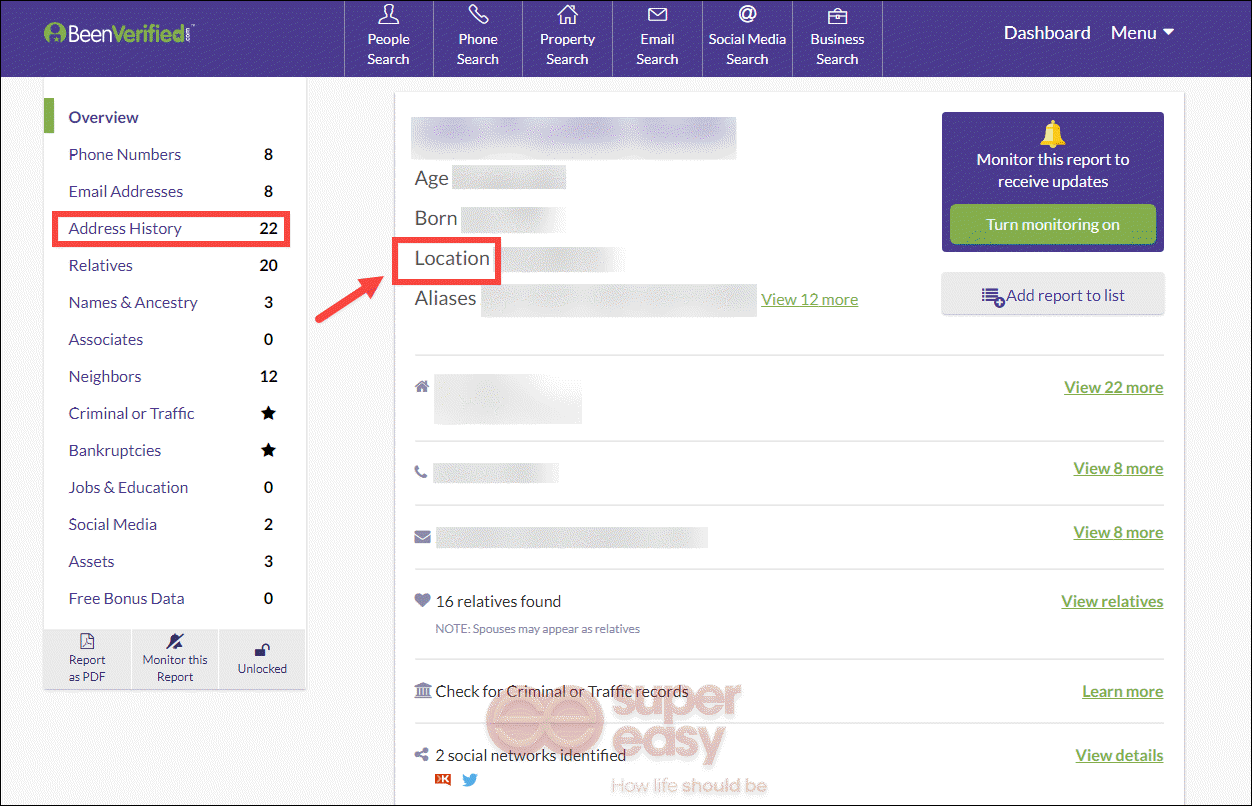
Task: Open Jobs & Education section
Action: (x=128, y=487)
